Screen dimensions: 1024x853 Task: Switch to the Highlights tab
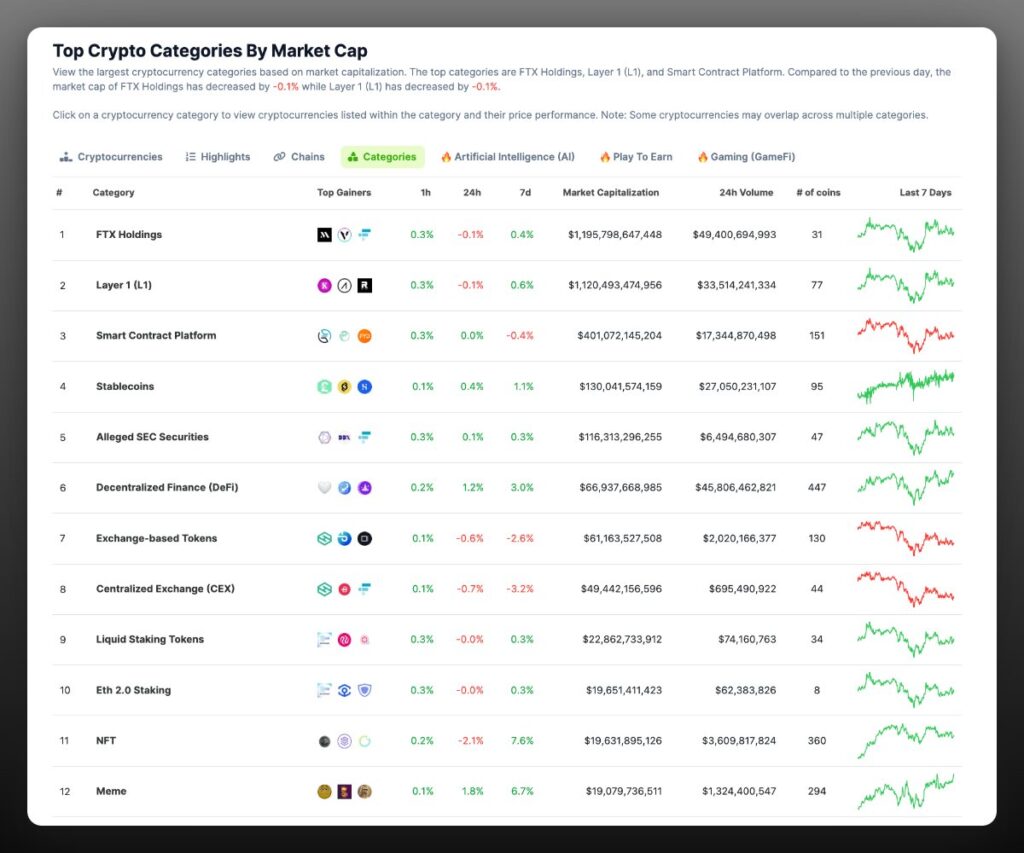217,157
